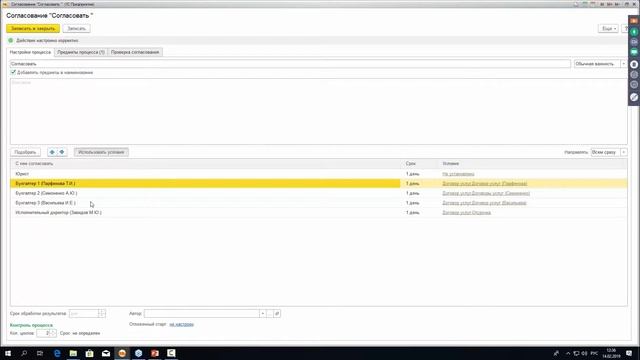Click the orange icon in the side panel
Image resolution: width=640 pixels, height=360 pixels.
[634, 21]
